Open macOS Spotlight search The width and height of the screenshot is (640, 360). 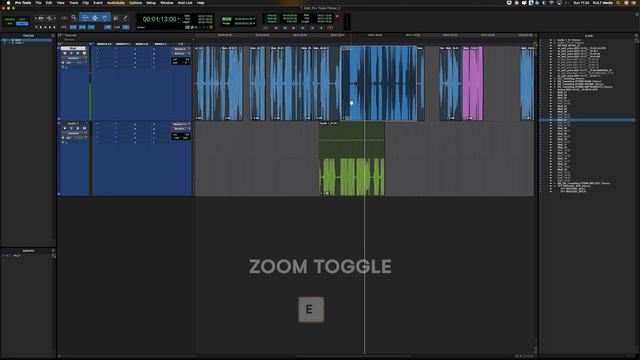[x=618, y=2]
